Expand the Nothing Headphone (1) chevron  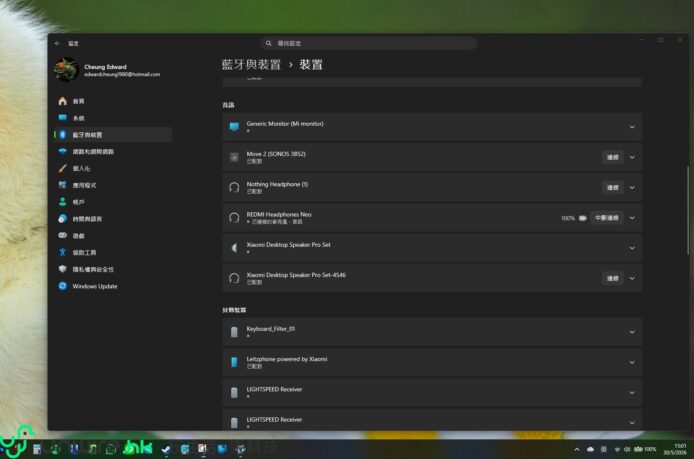coord(632,188)
